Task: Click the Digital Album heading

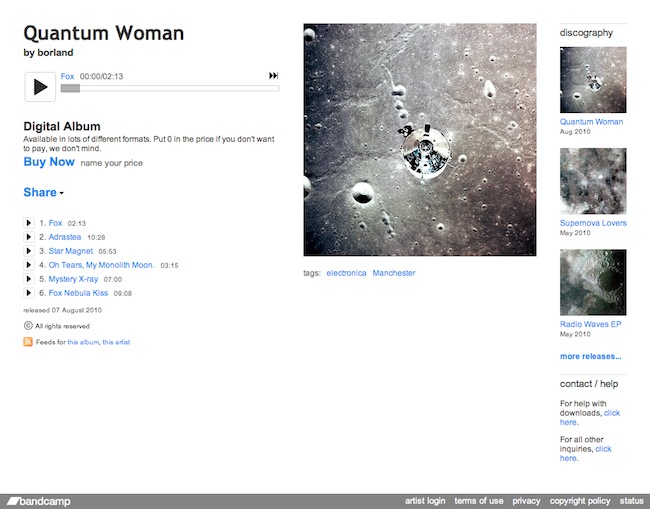Action: pyautogui.click(x=62, y=126)
